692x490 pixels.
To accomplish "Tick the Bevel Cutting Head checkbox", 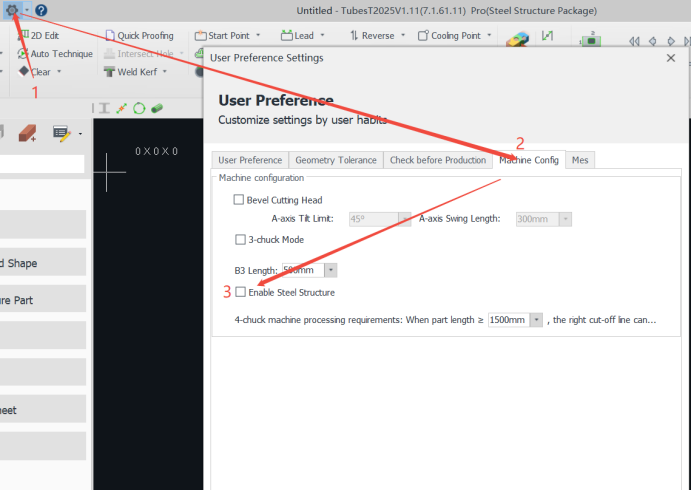I will (239, 200).
